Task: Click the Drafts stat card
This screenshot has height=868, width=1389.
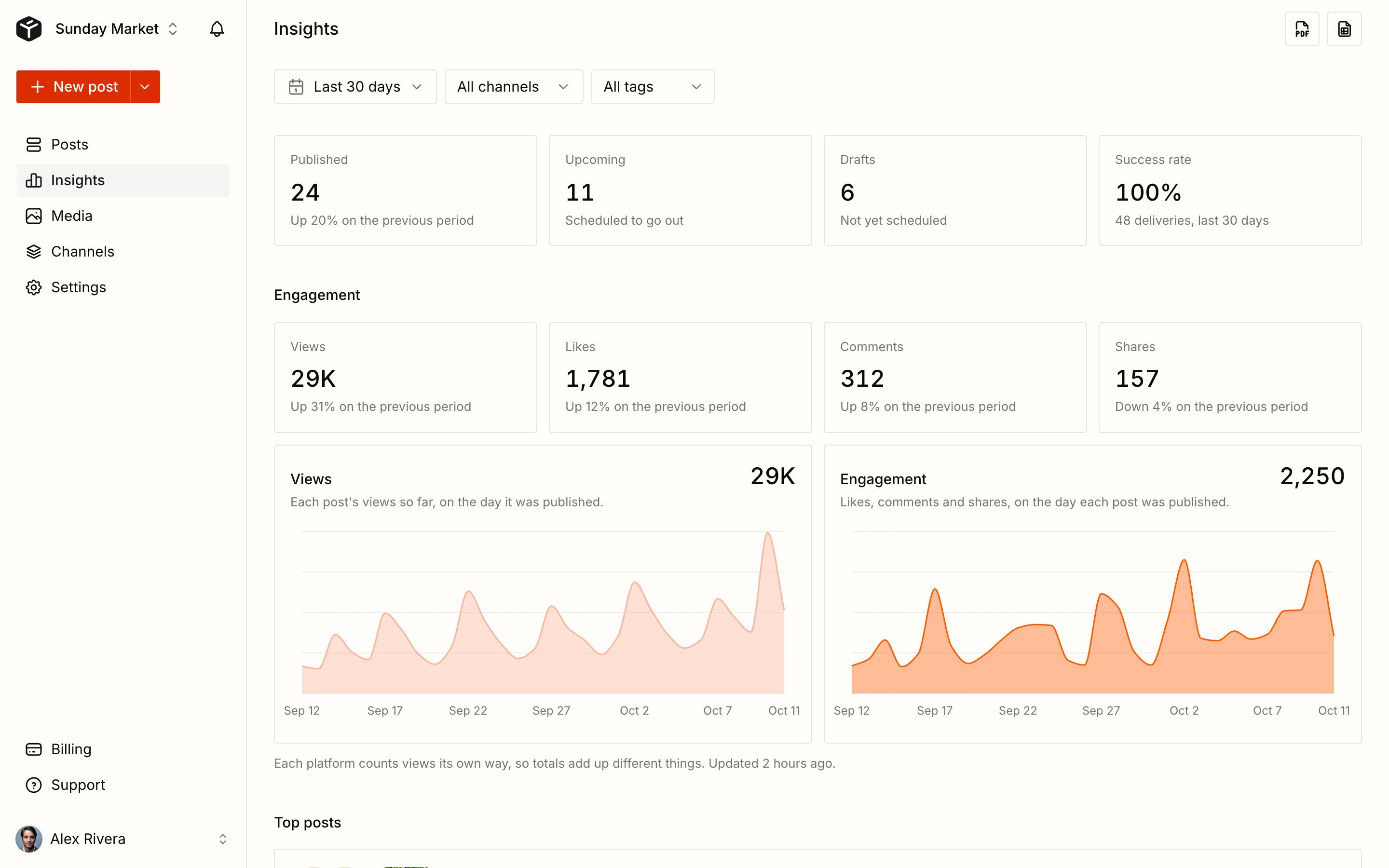Action: pyautogui.click(x=955, y=190)
